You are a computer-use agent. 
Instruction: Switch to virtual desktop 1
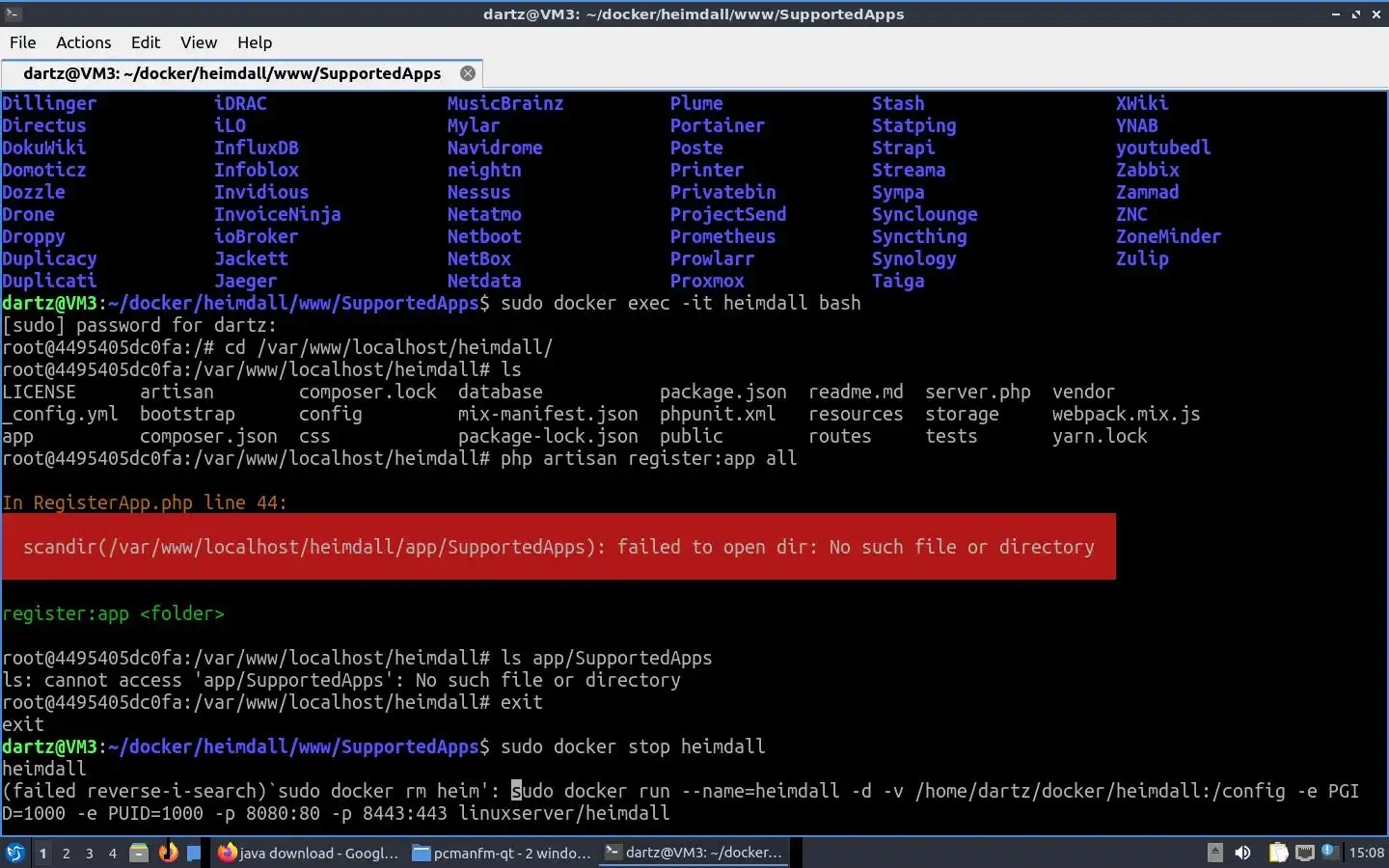point(42,853)
